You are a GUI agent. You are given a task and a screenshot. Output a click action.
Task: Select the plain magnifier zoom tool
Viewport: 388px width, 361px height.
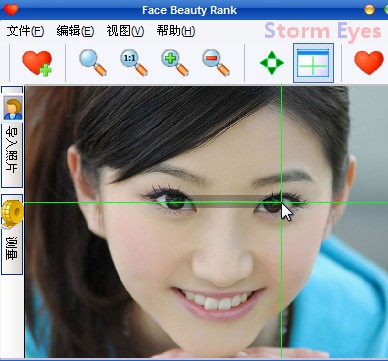click(93, 63)
